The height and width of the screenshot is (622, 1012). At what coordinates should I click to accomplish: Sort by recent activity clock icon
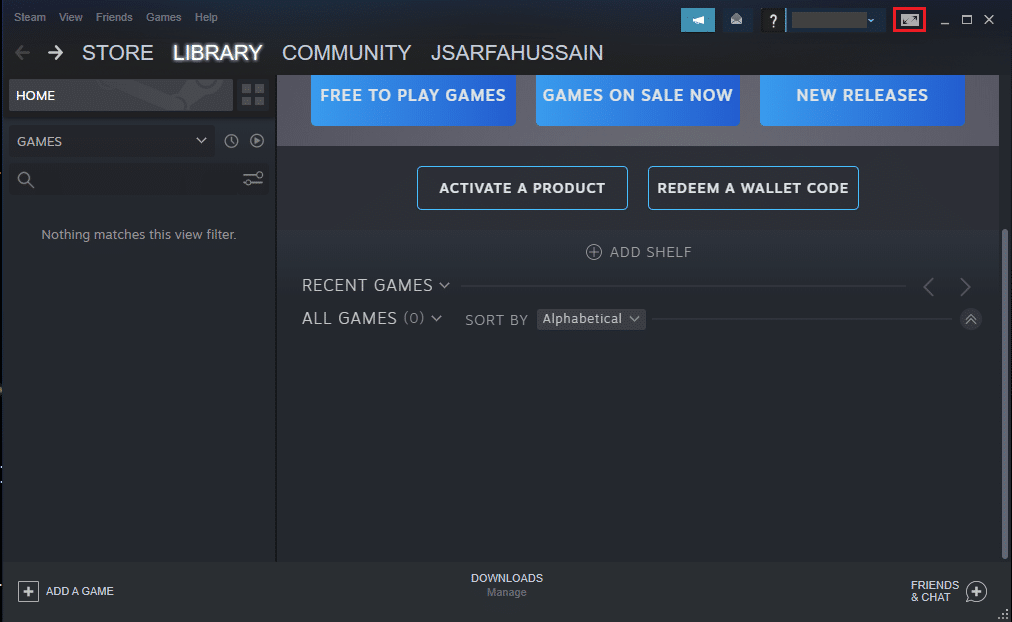point(231,141)
